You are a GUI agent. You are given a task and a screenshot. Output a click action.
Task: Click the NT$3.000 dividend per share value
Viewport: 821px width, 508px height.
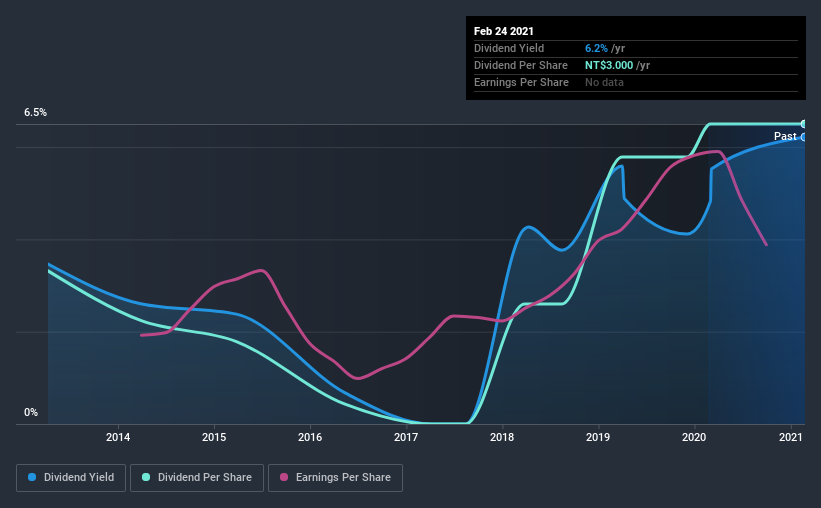pyautogui.click(x=609, y=65)
